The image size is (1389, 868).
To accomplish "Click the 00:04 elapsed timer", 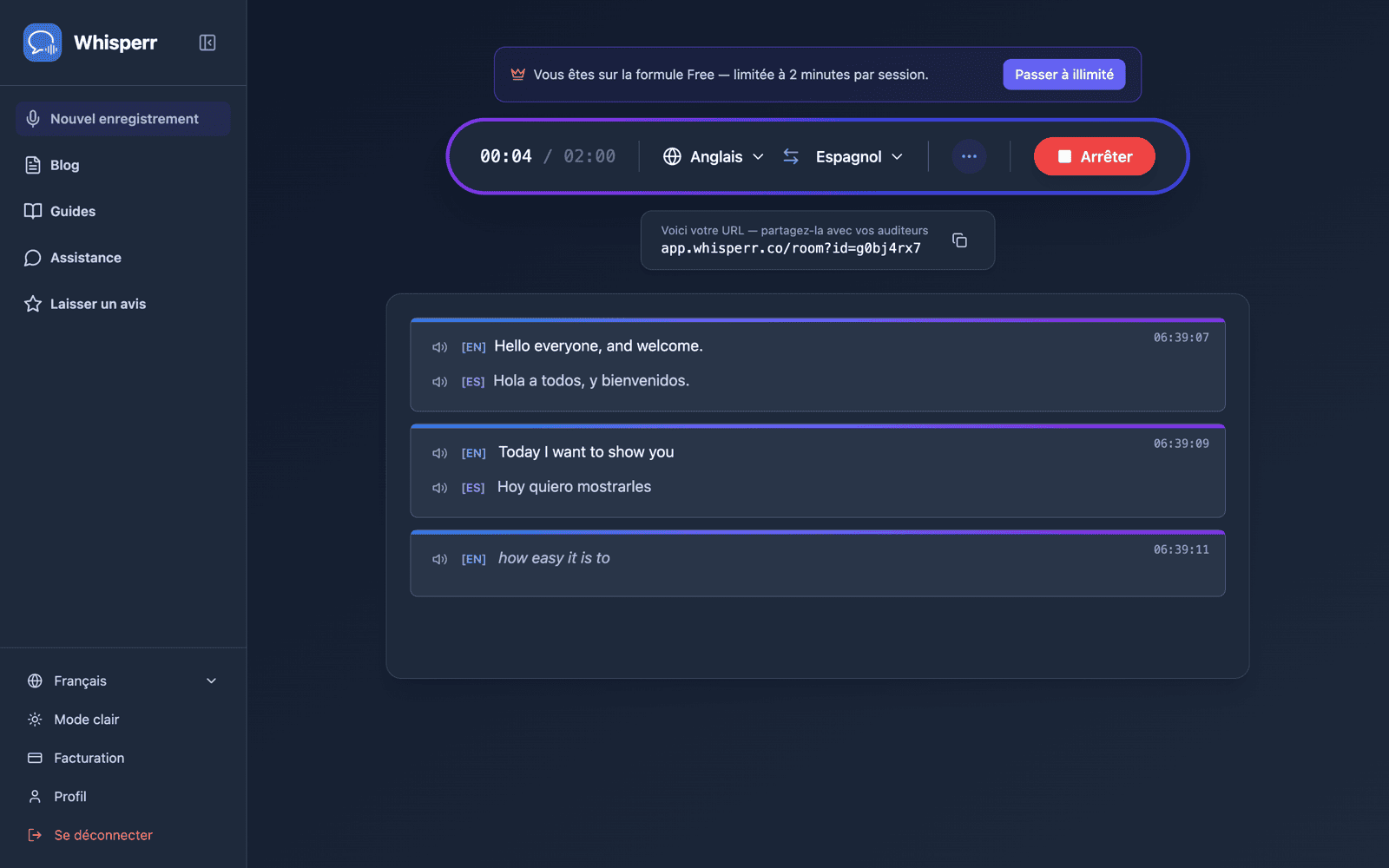I will click(506, 156).
